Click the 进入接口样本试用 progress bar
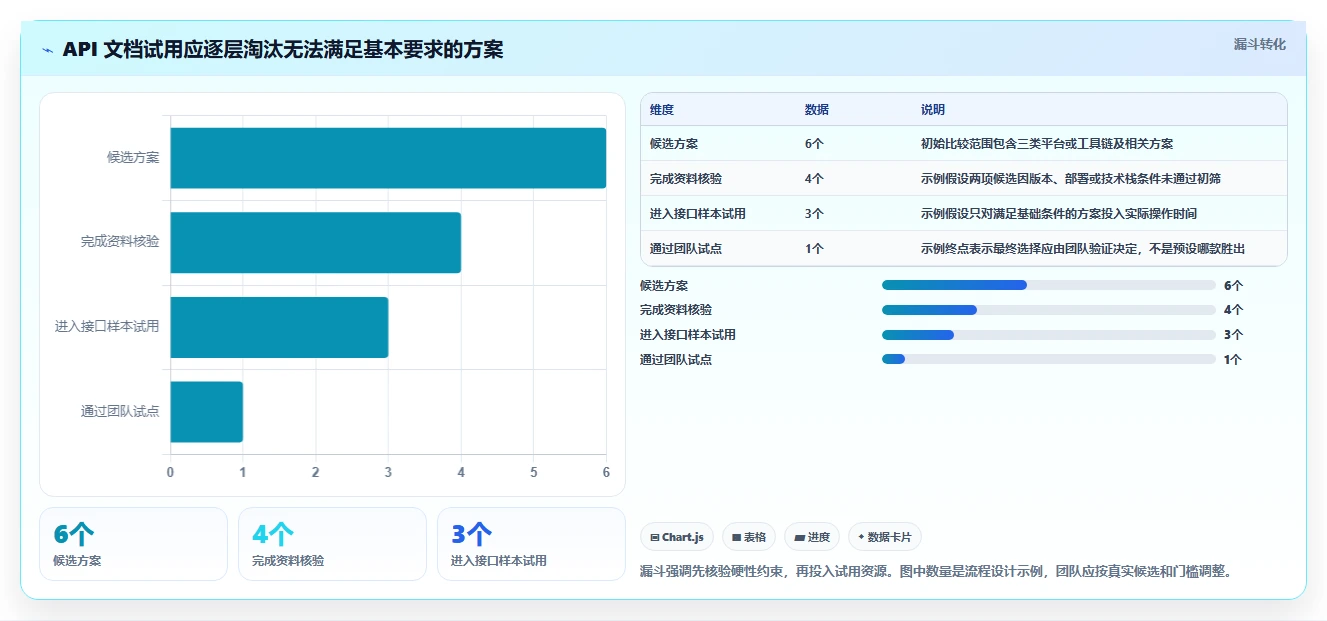Viewport: 1327px width, 621px height. click(x=1048, y=335)
